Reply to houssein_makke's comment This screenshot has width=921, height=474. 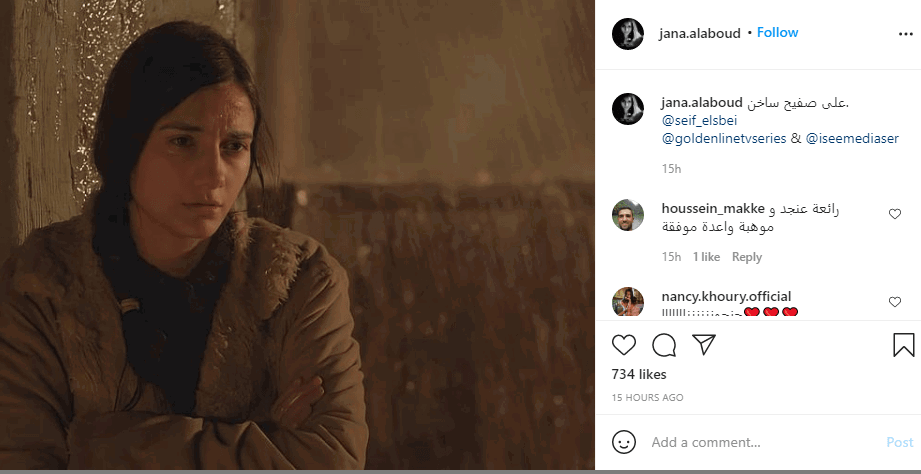tap(747, 257)
